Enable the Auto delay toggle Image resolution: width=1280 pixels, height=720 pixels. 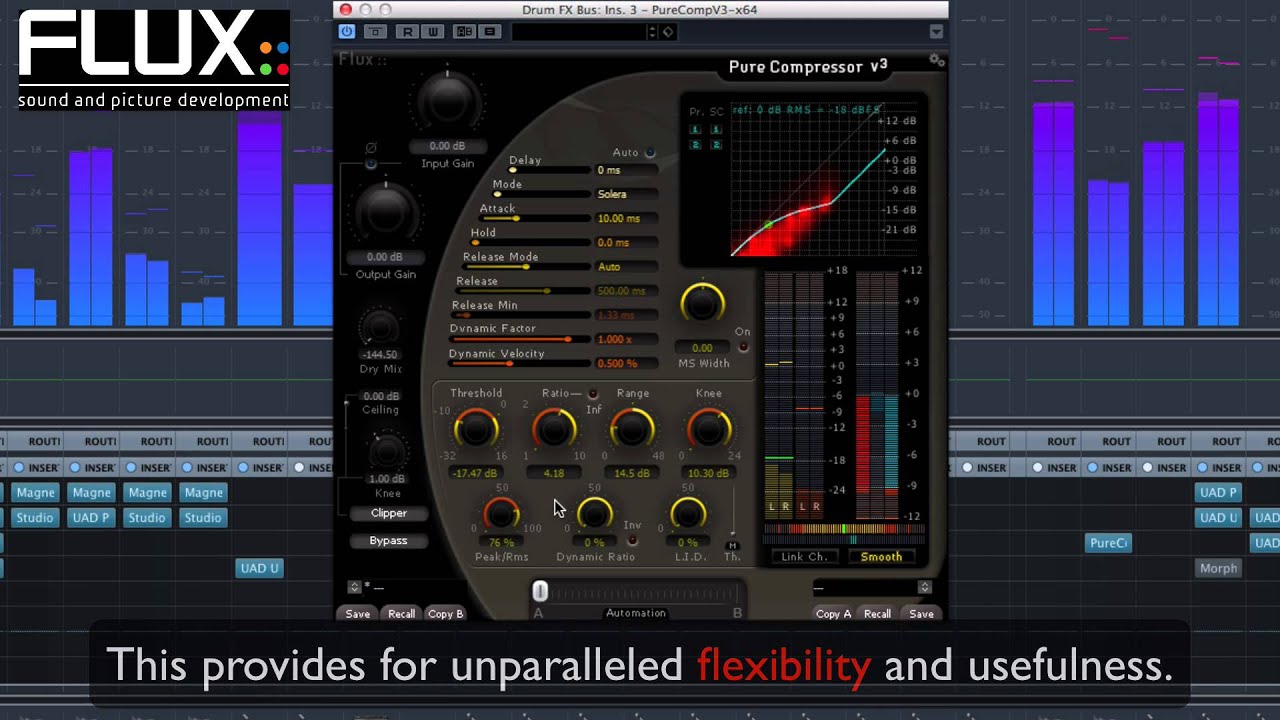pyautogui.click(x=650, y=153)
